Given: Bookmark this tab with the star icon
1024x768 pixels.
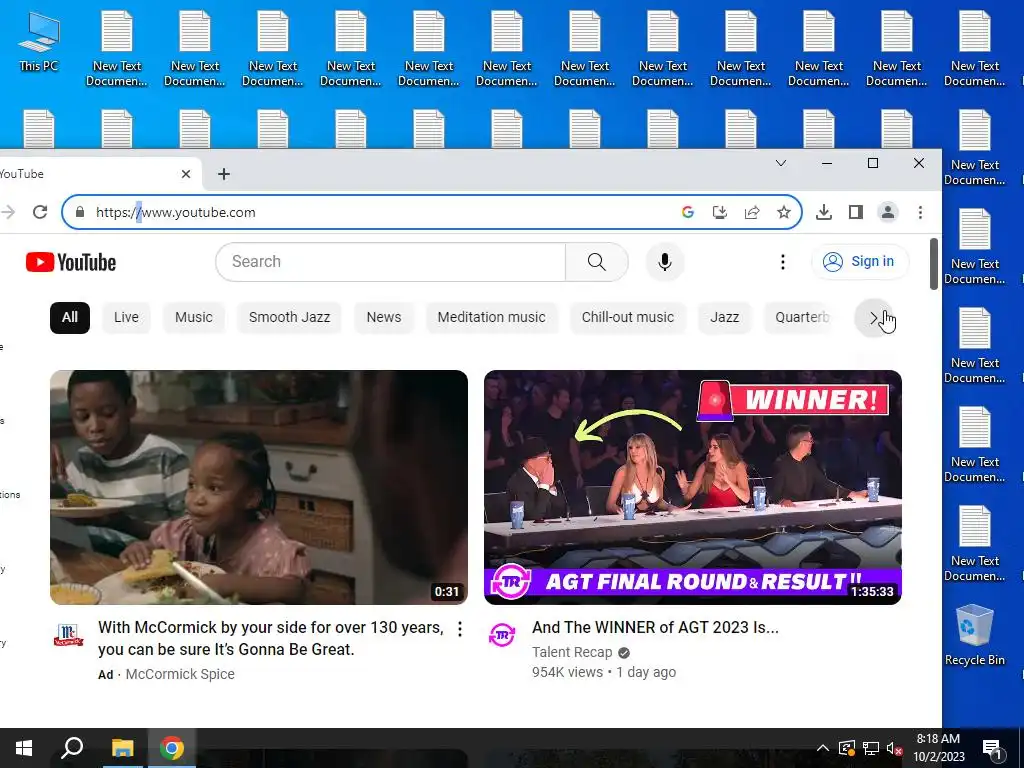Looking at the screenshot, I should (784, 212).
